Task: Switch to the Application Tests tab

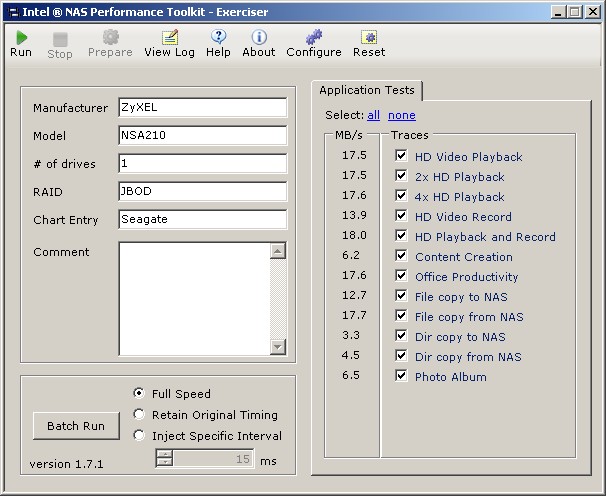Action: click(x=368, y=90)
